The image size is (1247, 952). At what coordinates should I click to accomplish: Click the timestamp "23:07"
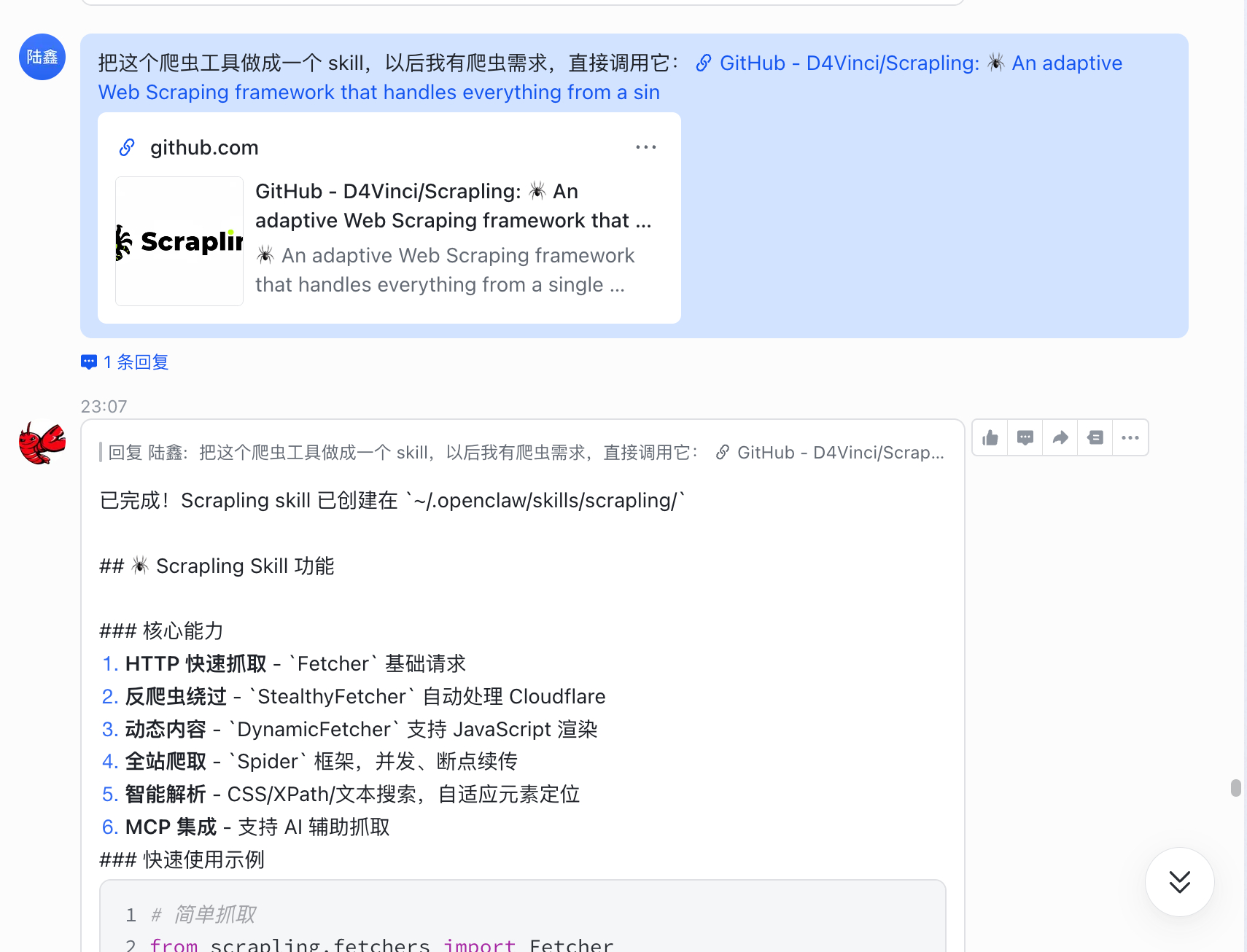(x=104, y=406)
